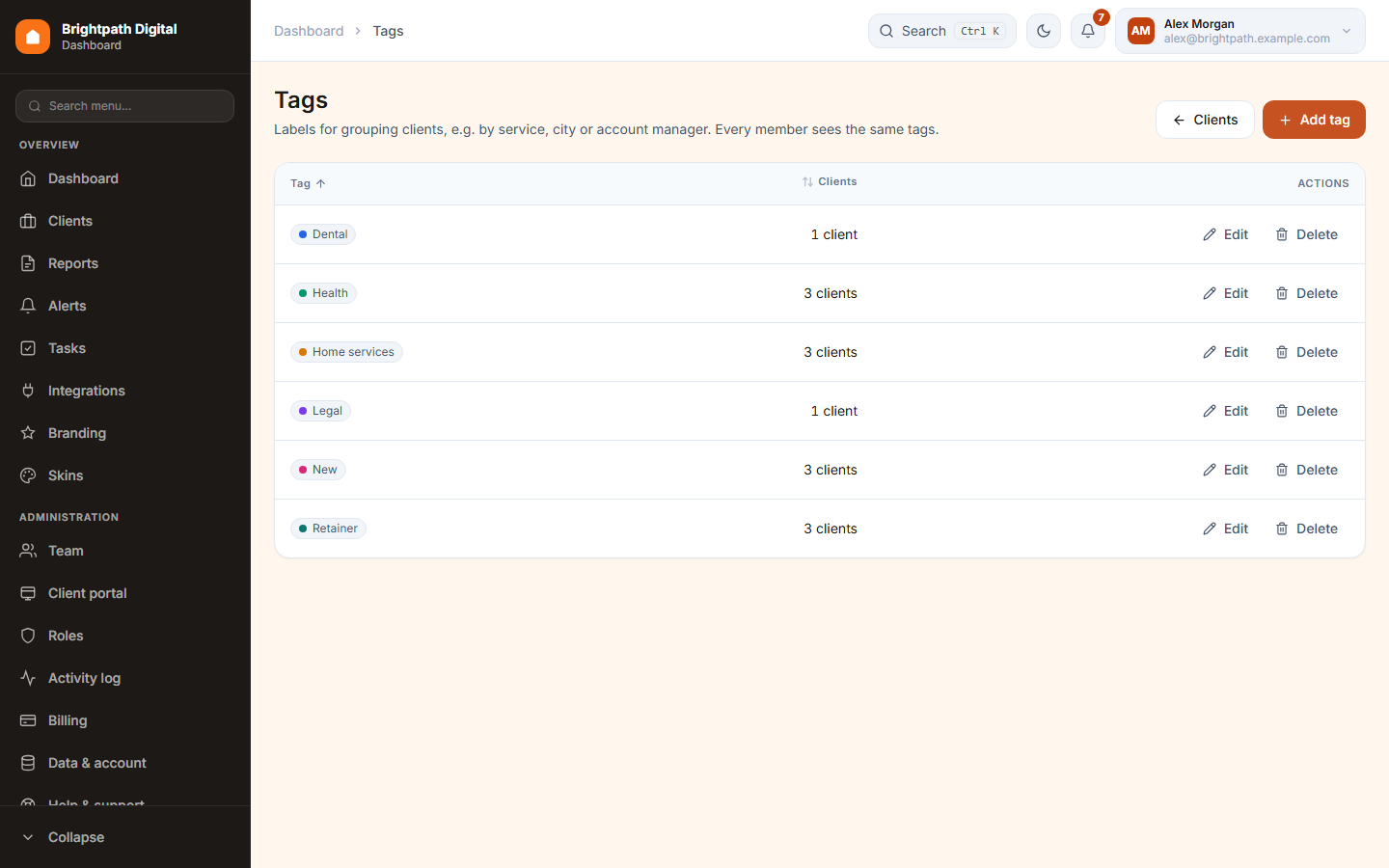Image resolution: width=1389 pixels, height=868 pixels.
Task: Open Skins in the sidebar
Action: click(x=125, y=475)
